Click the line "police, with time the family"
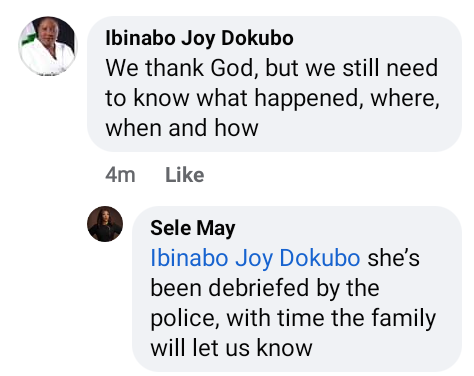Viewport: 474px width, 376px height. pyautogui.click(x=293, y=319)
